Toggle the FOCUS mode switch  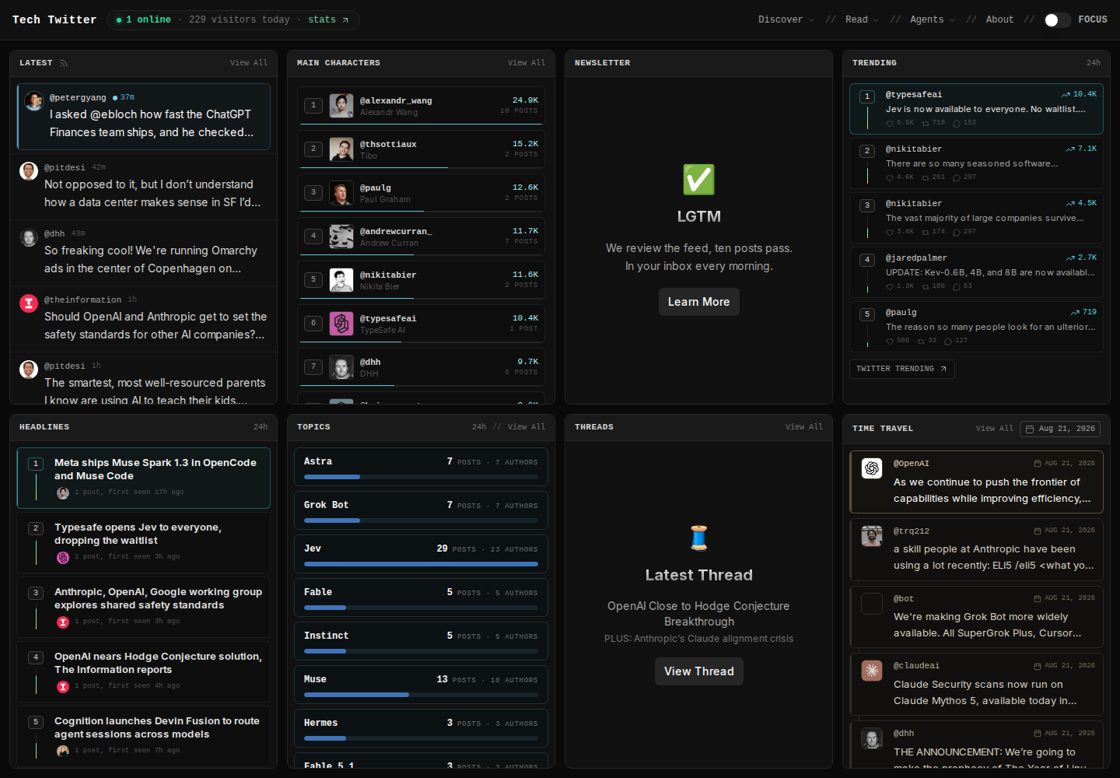pos(1056,20)
